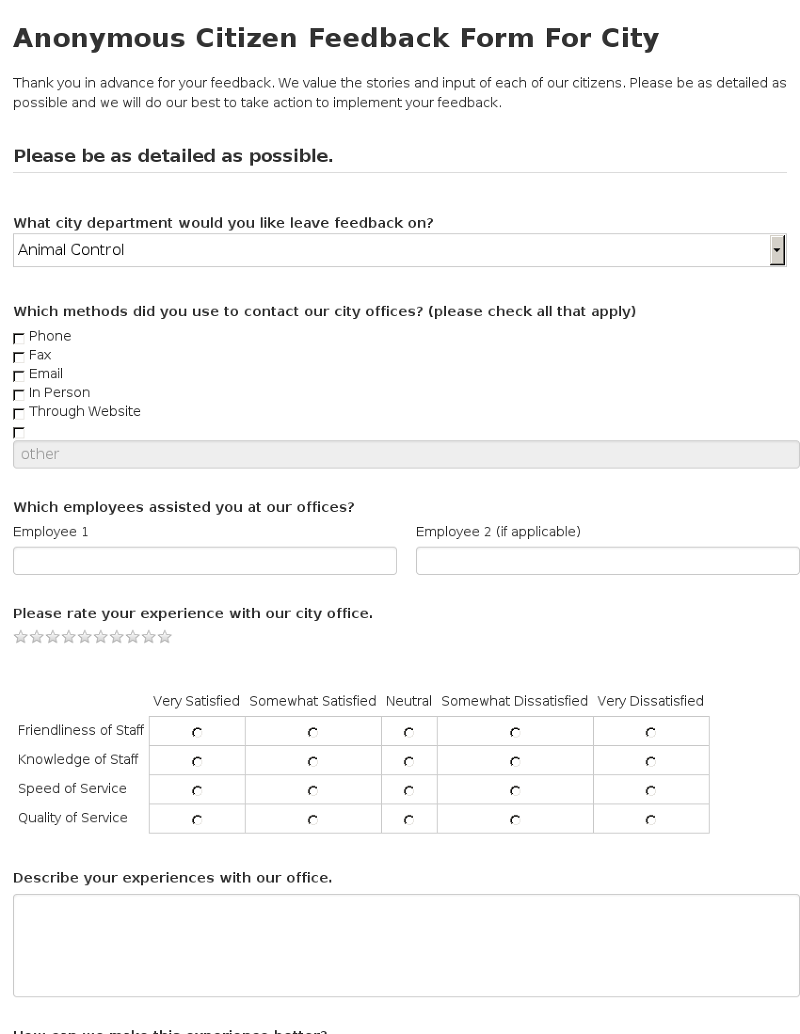This screenshot has width=800, height=1034.
Task: Click the first rating star
Action: [x=20, y=636]
